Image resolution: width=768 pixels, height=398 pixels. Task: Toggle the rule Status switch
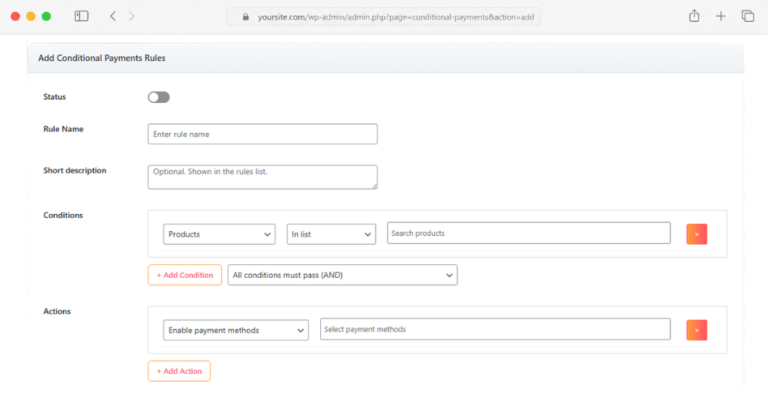[x=159, y=97]
